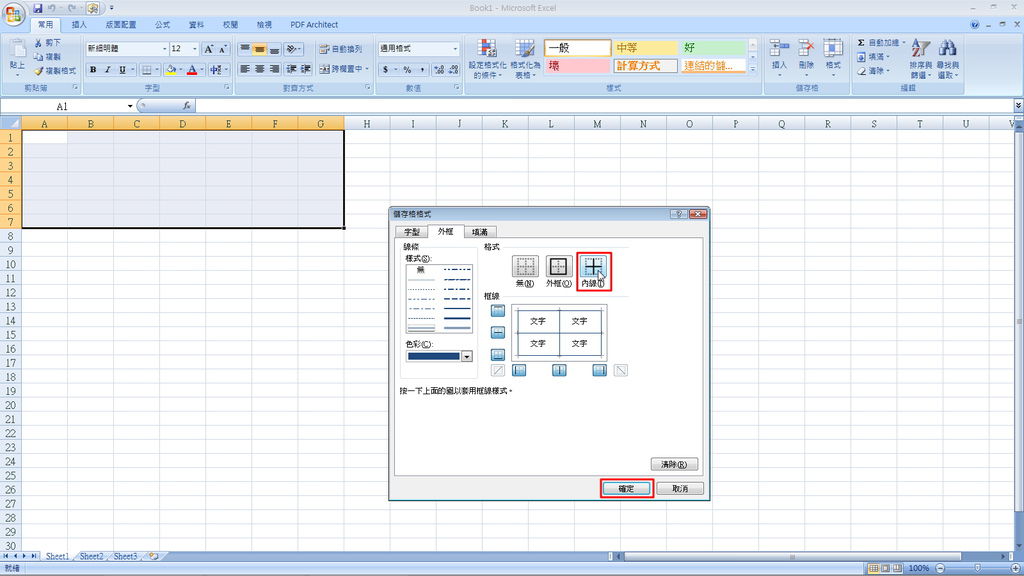Open the font name dropdown (新細明體)

point(164,49)
